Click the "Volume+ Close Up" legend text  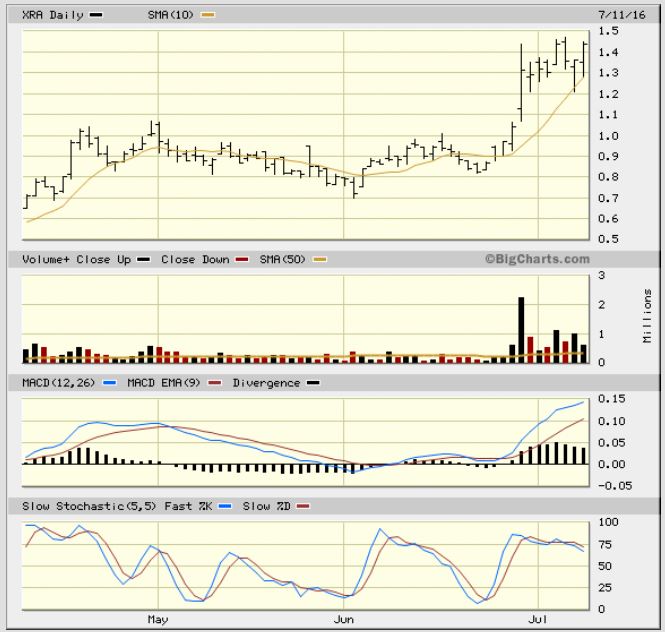[76, 260]
